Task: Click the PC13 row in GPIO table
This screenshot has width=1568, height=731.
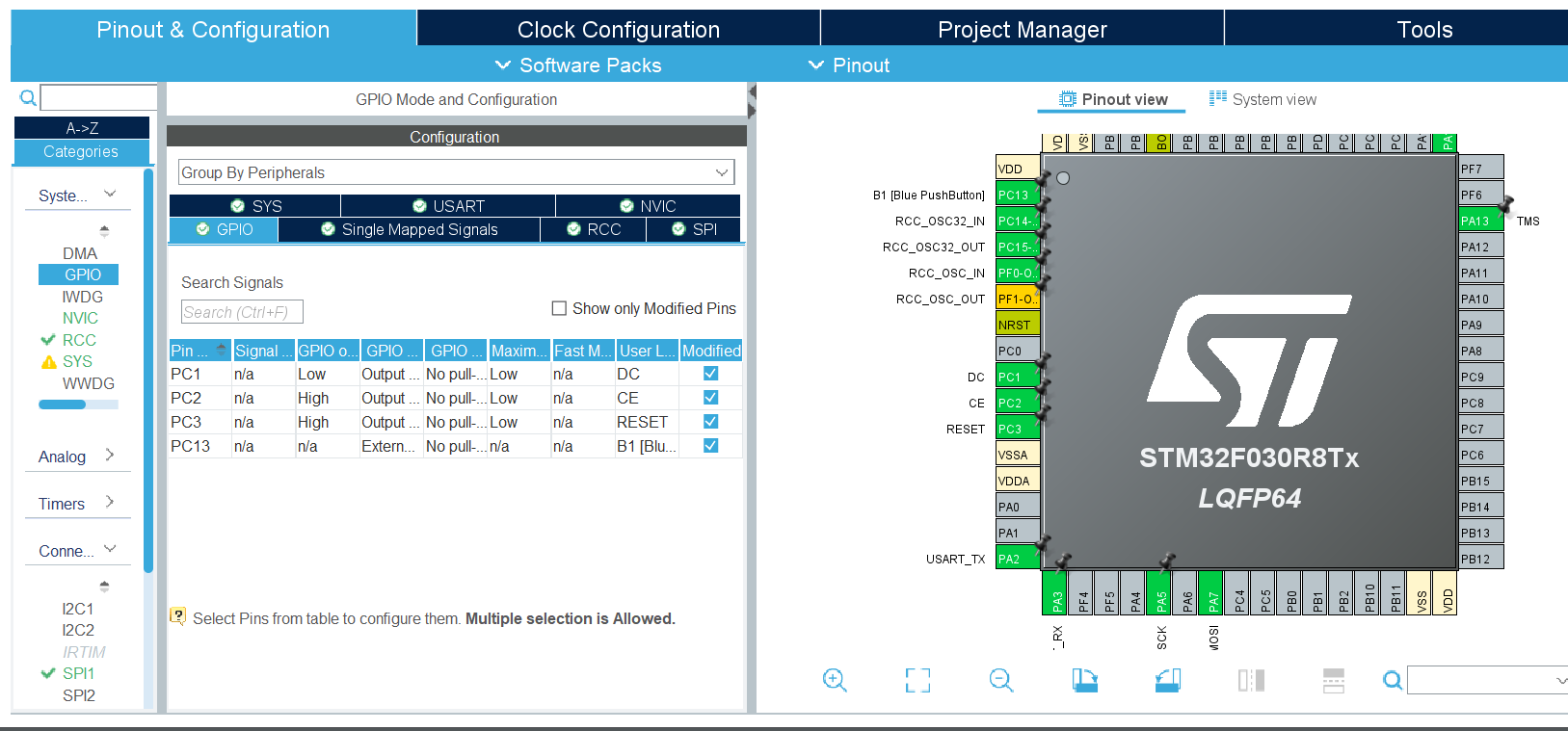Action: point(455,446)
